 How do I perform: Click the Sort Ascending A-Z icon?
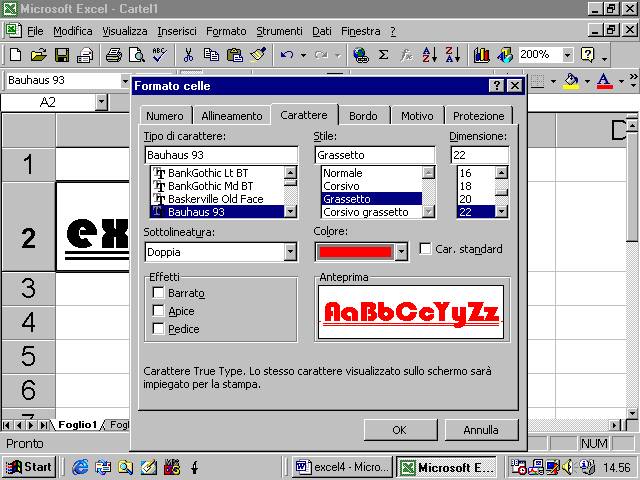430,55
